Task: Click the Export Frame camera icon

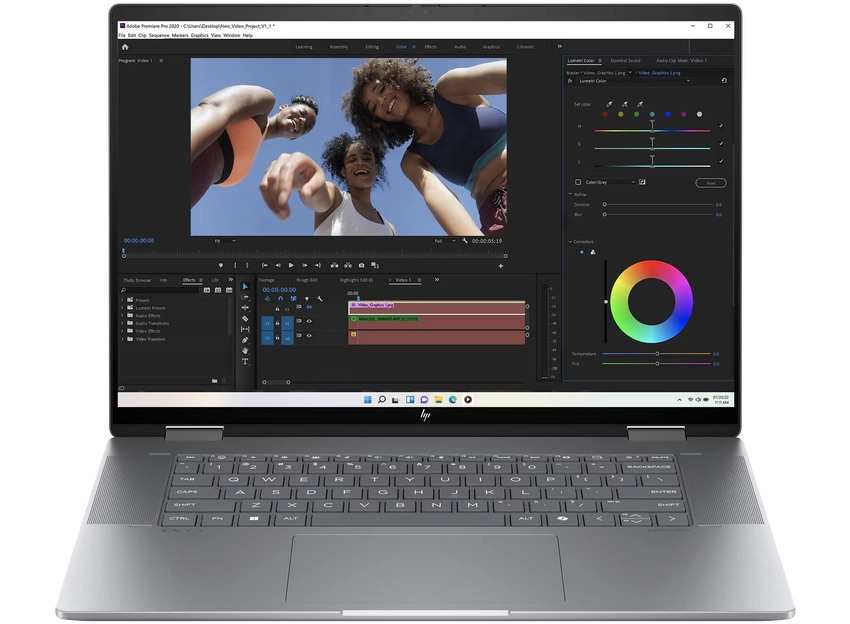Action: tap(362, 265)
